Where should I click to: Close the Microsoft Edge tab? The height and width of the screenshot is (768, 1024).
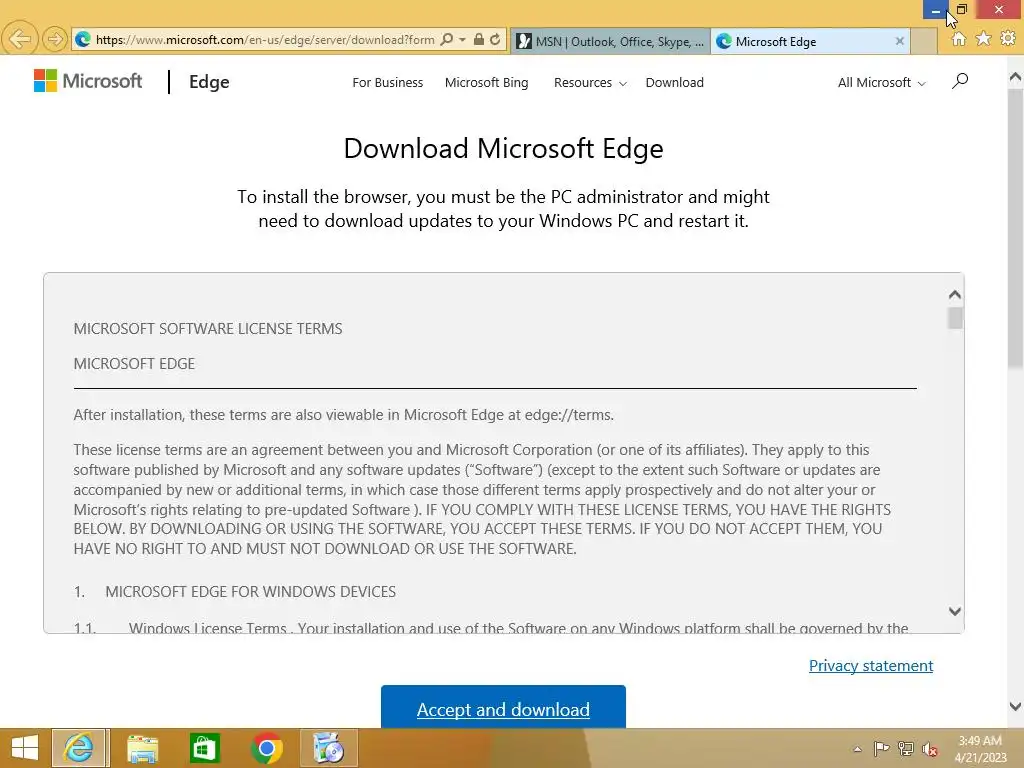[899, 40]
